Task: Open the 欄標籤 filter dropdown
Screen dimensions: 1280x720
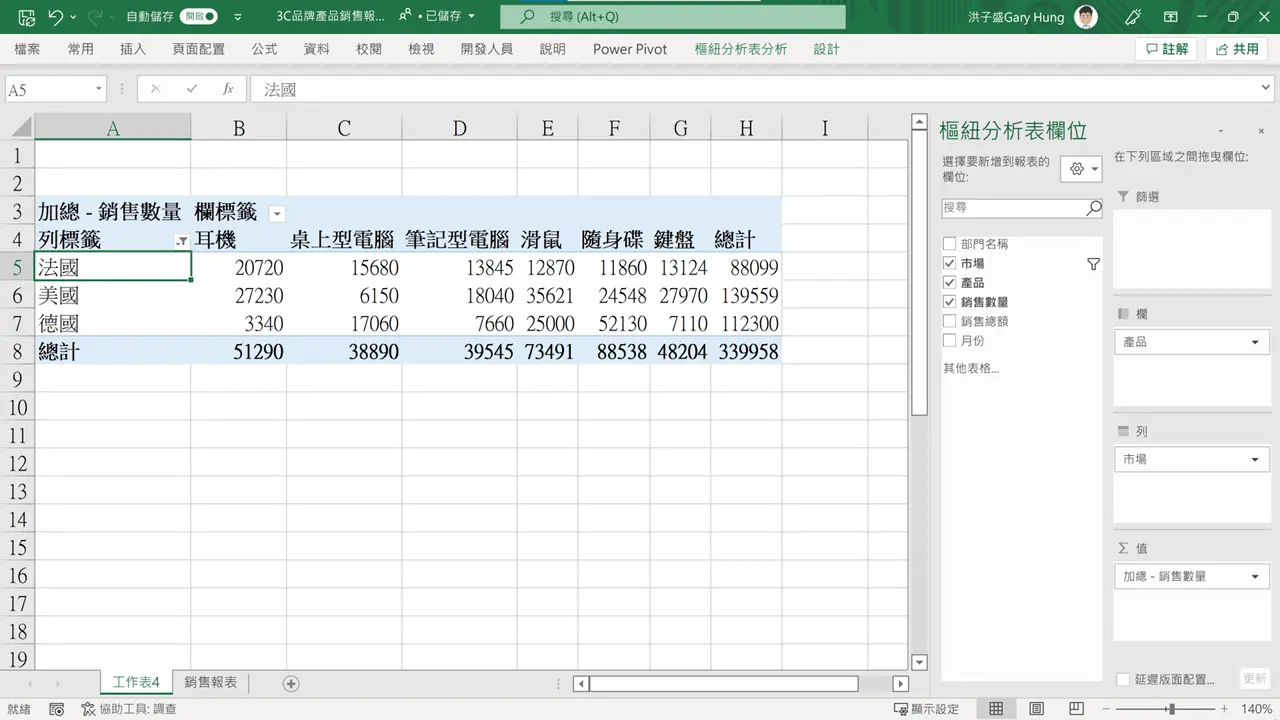Action: click(x=277, y=213)
